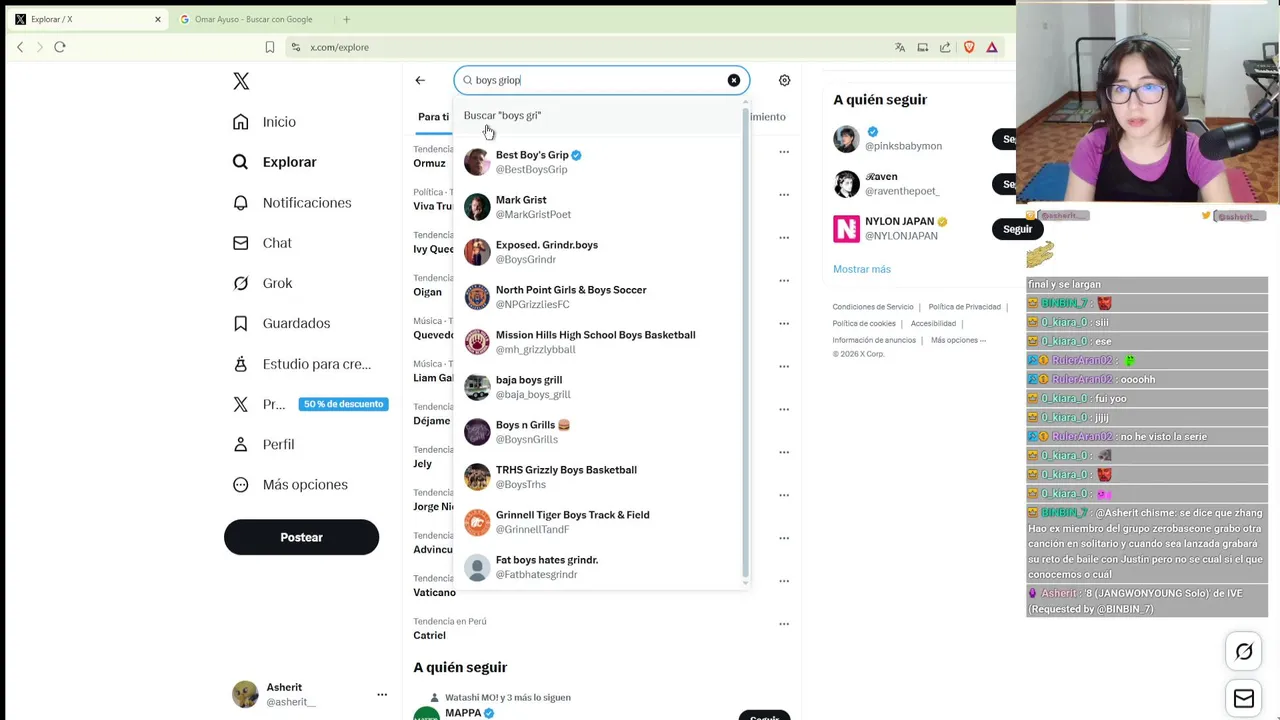Open Política de cookies link
1280x720 pixels.
tap(864, 323)
